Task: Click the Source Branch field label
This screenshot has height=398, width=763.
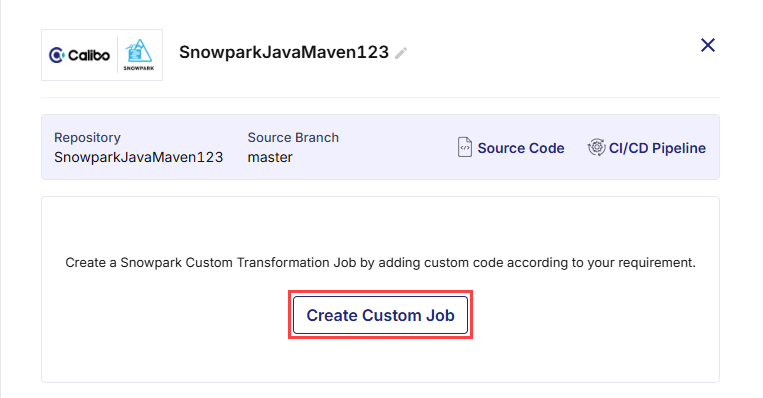Action: point(293,138)
